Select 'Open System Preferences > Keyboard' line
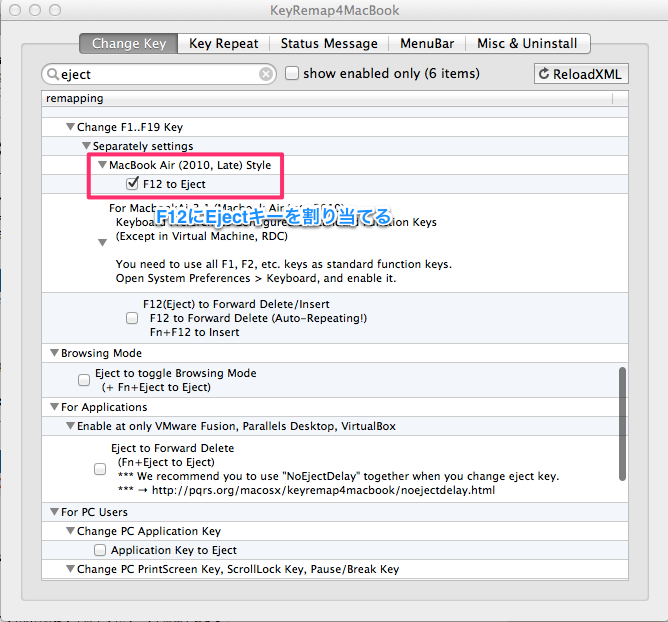The width and height of the screenshot is (668, 622). pos(256,278)
